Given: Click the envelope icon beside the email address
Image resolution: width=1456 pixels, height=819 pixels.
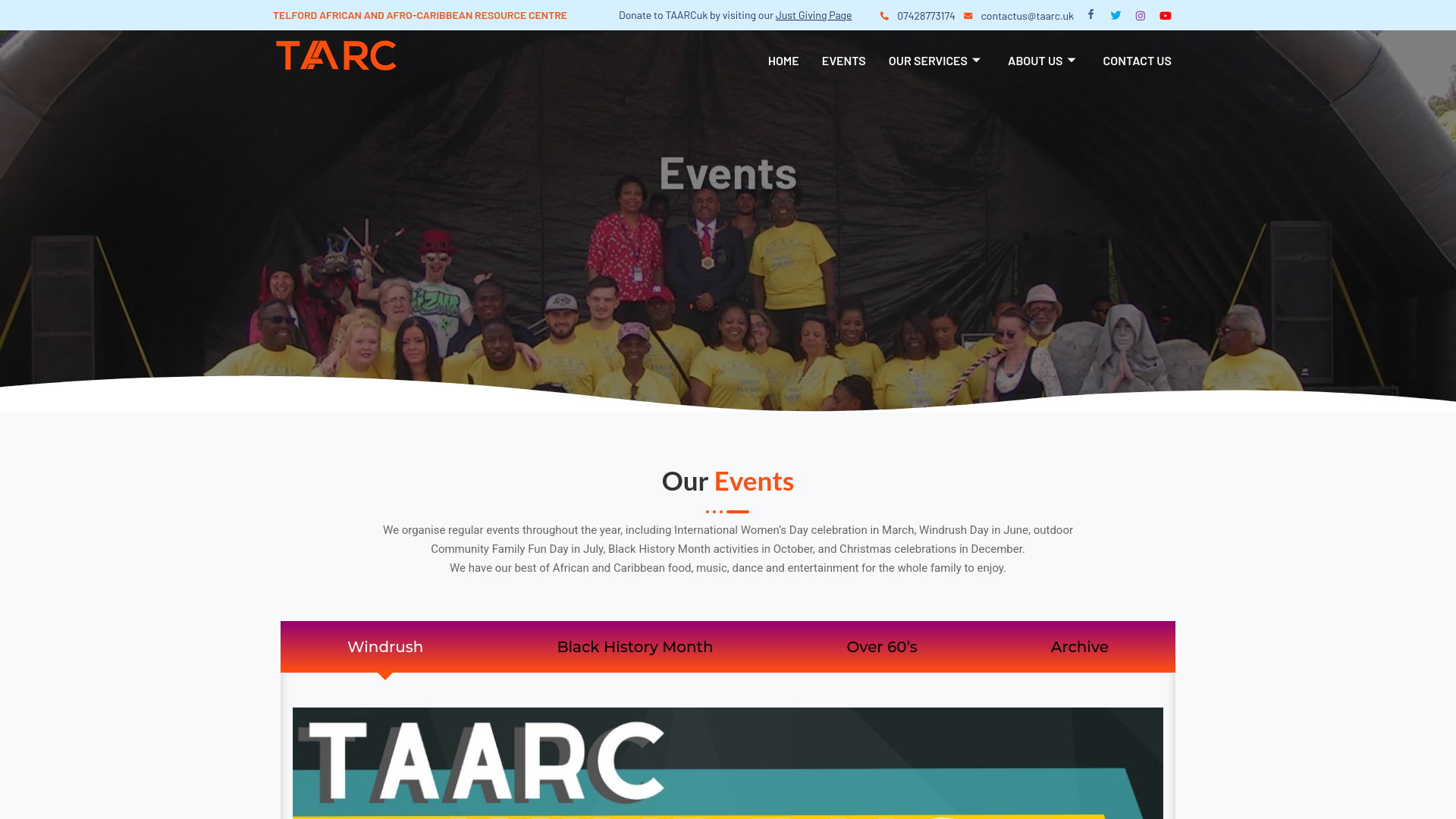Looking at the screenshot, I should tap(968, 16).
